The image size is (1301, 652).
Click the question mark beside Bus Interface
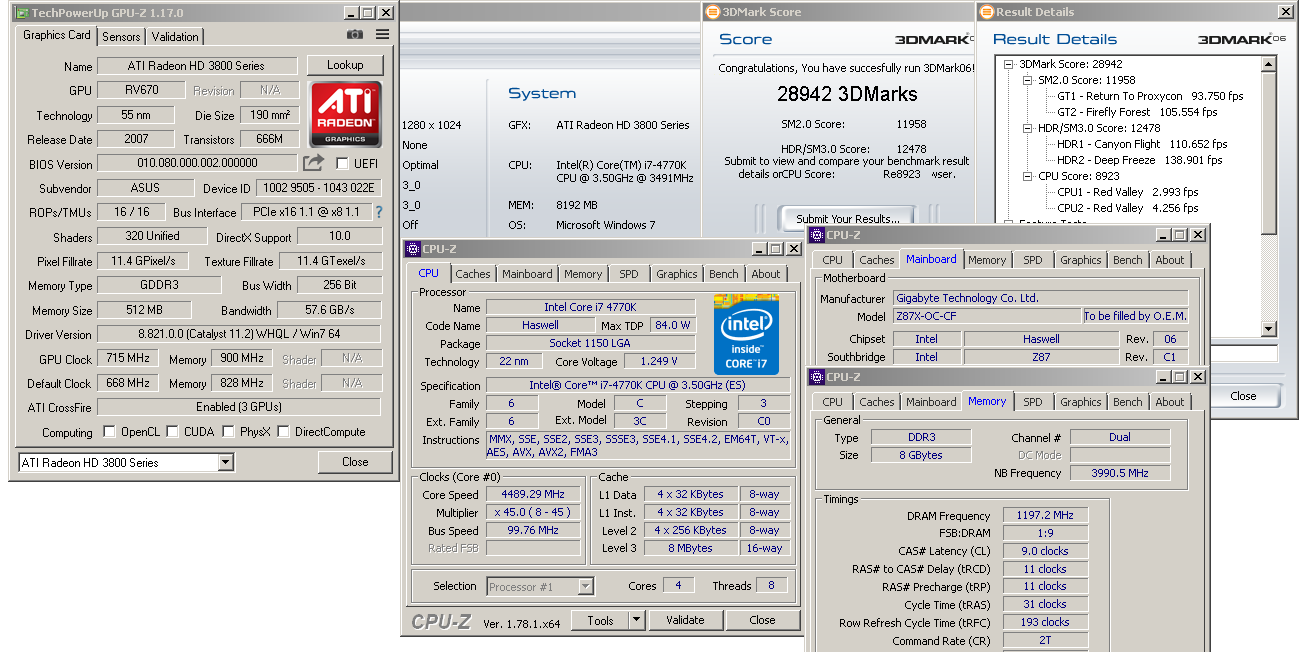379,212
